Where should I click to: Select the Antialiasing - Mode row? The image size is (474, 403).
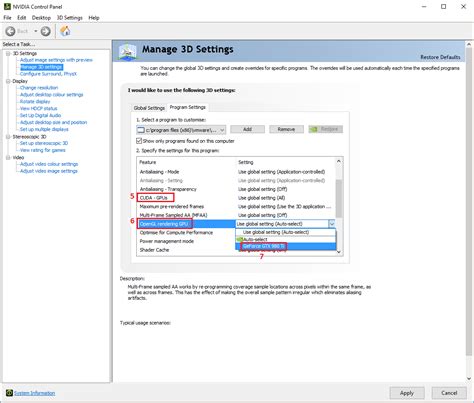[x=236, y=172]
